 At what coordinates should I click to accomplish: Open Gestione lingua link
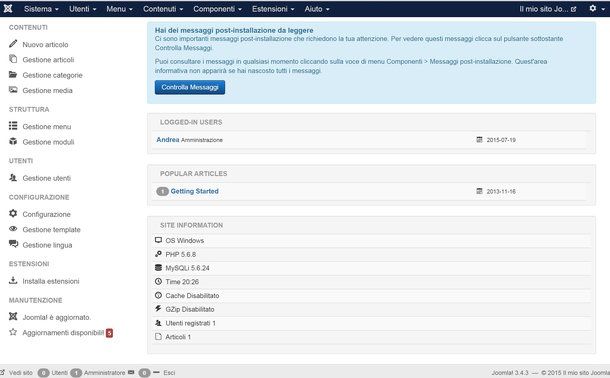(x=47, y=245)
